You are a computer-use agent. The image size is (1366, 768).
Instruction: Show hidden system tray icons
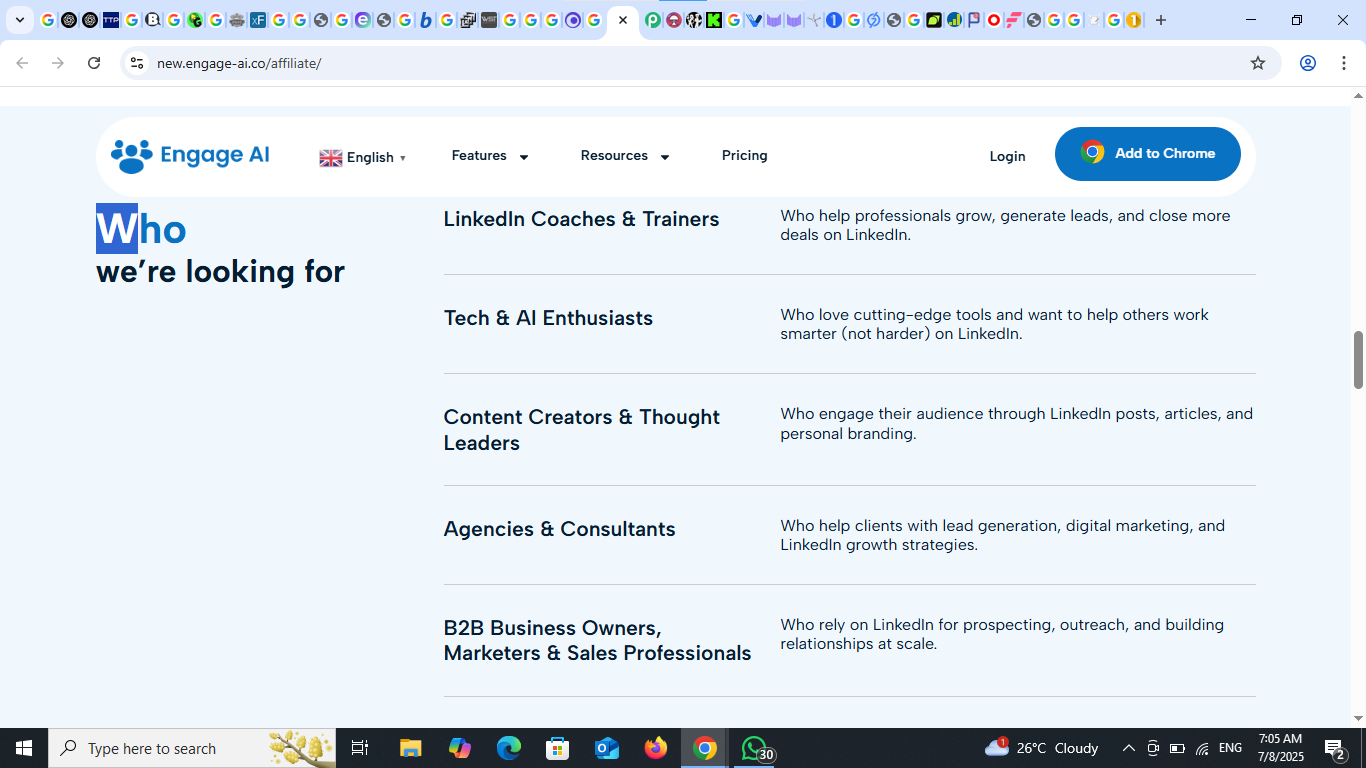[x=1128, y=748]
